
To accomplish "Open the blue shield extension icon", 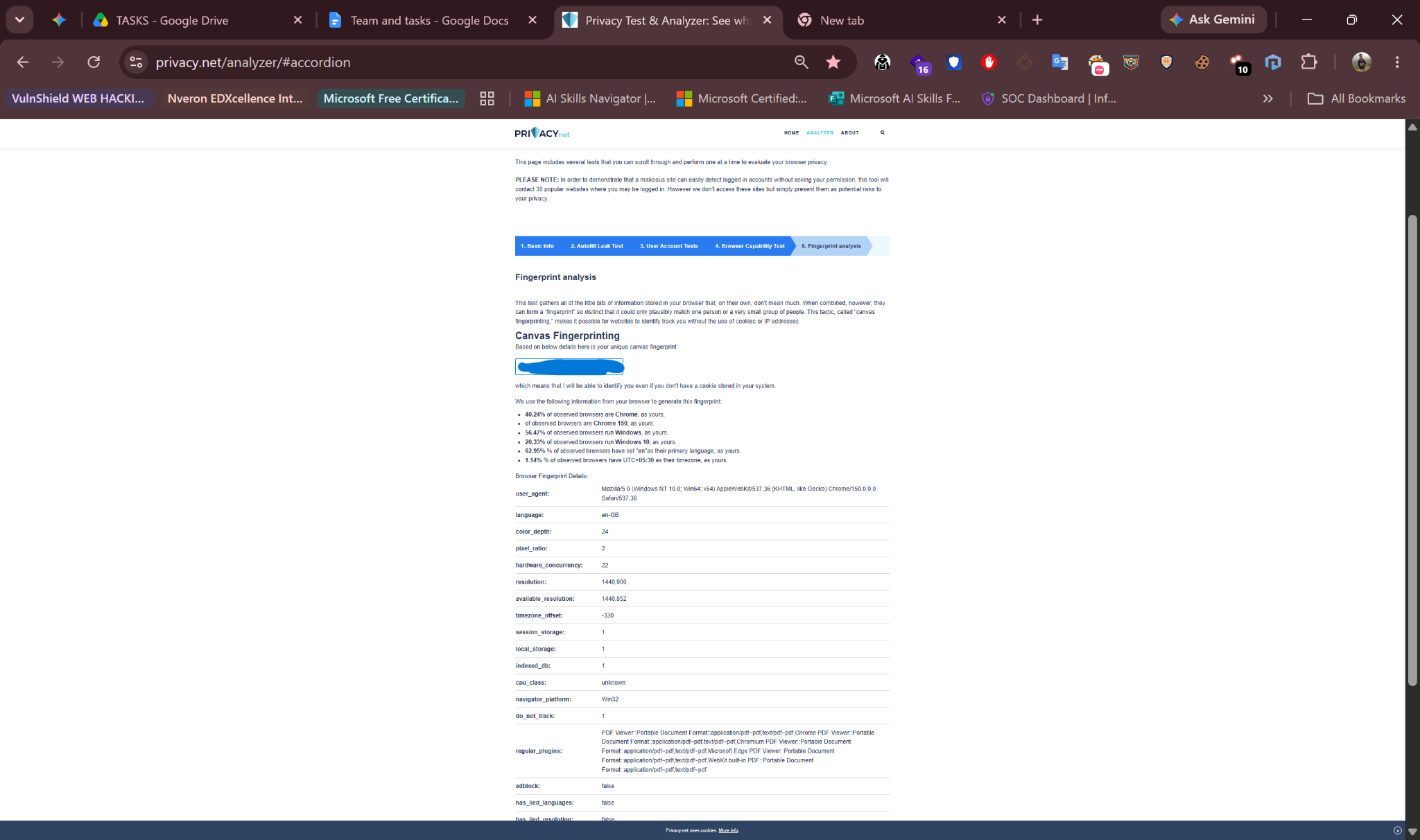I will point(954,62).
